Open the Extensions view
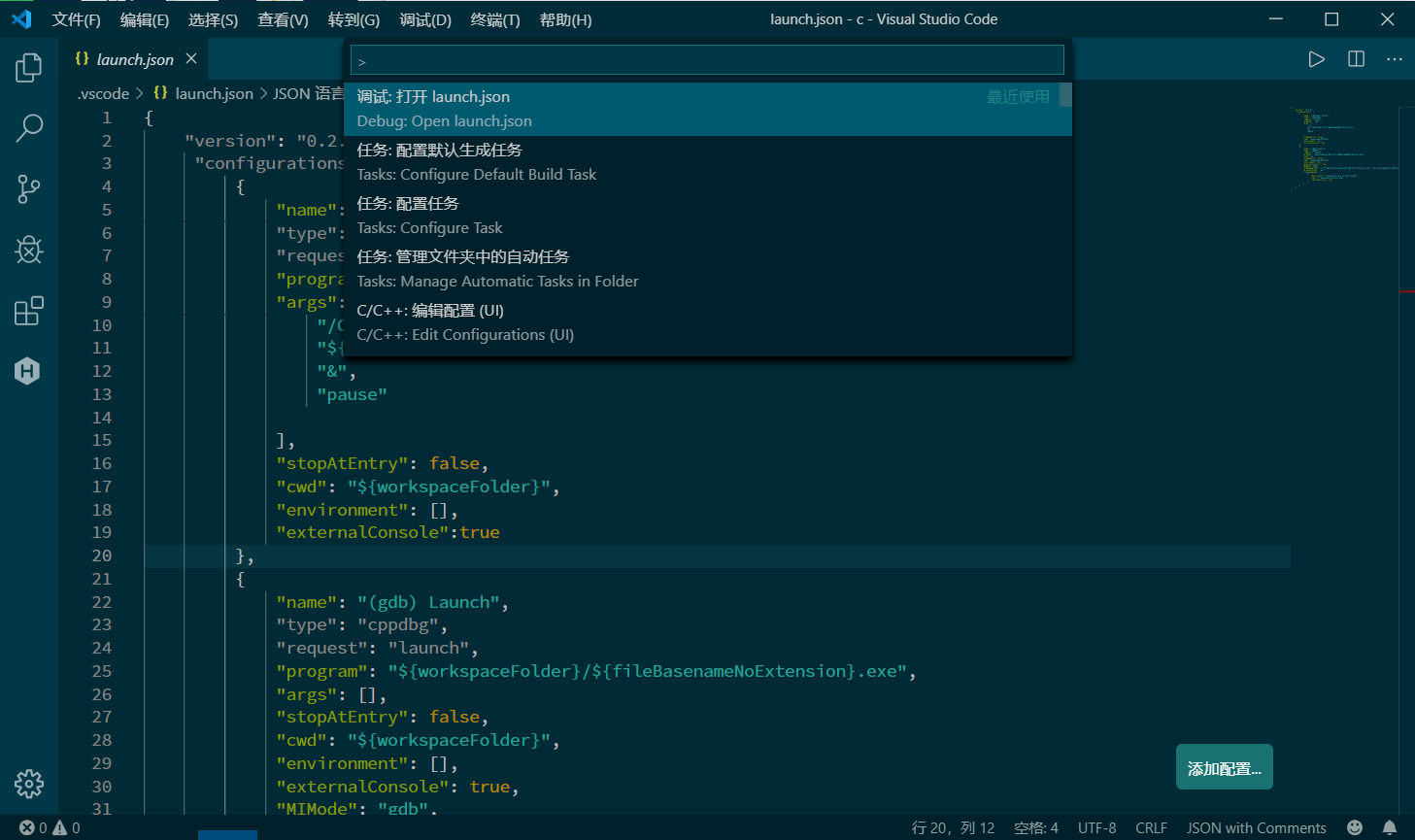The image size is (1415, 840). click(x=29, y=311)
